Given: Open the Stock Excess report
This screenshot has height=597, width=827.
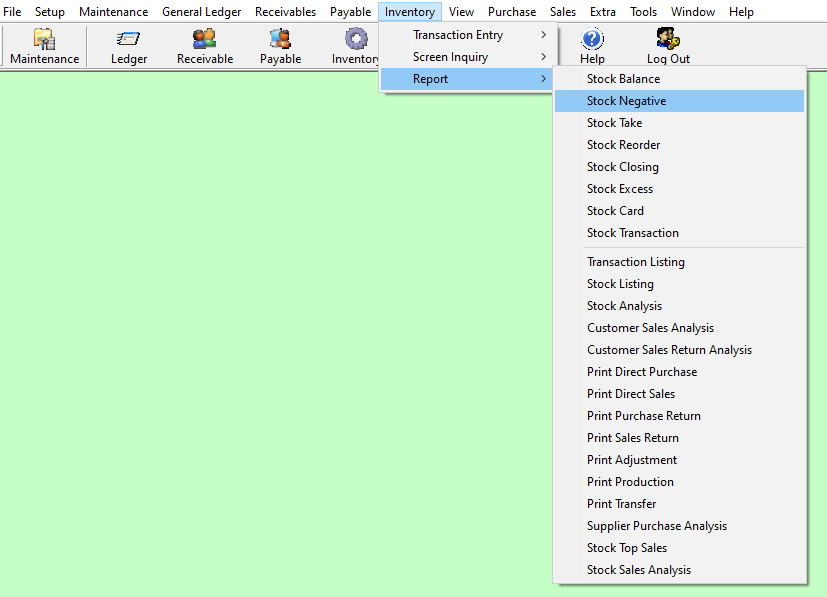Looking at the screenshot, I should [679, 189].
